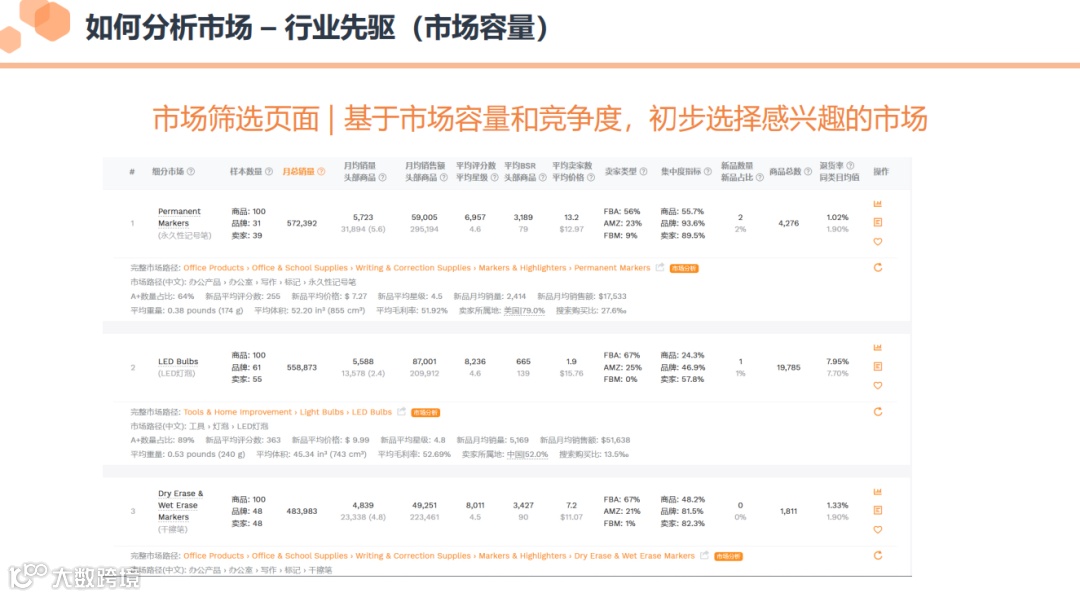Click help icon beside 集中度指标 header
The image size is (1080, 597).
point(707,171)
